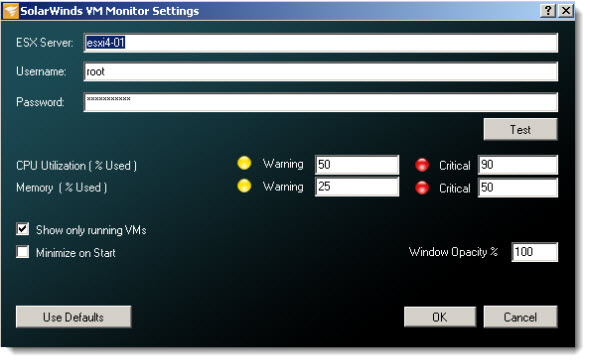Image resolution: width=590 pixels, height=362 pixels.
Task: Edit the Memory Critical threshold field
Action: click(x=518, y=187)
